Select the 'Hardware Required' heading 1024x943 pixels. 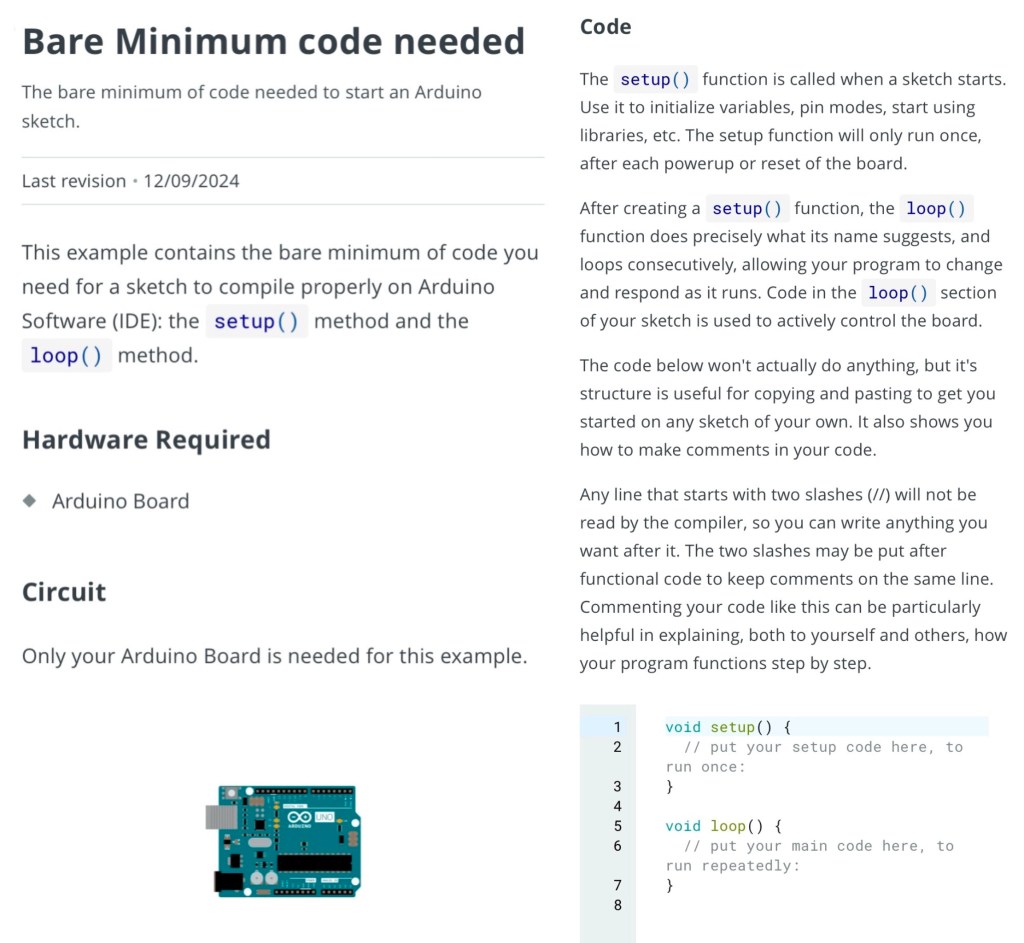click(146, 440)
